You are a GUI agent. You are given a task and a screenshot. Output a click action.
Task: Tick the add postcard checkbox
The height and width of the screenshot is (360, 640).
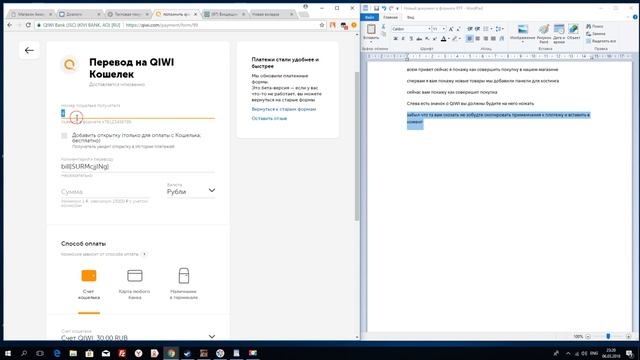64,136
